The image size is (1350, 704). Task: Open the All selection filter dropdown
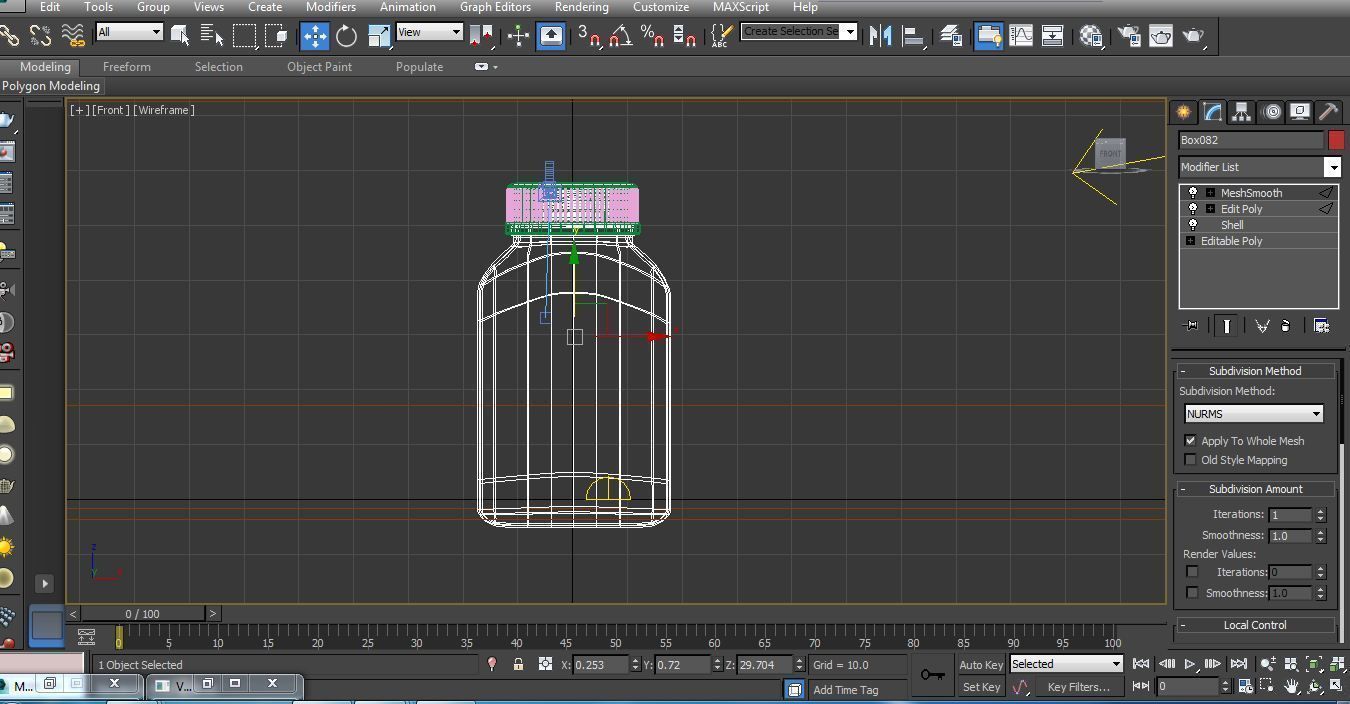pyautogui.click(x=130, y=32)
